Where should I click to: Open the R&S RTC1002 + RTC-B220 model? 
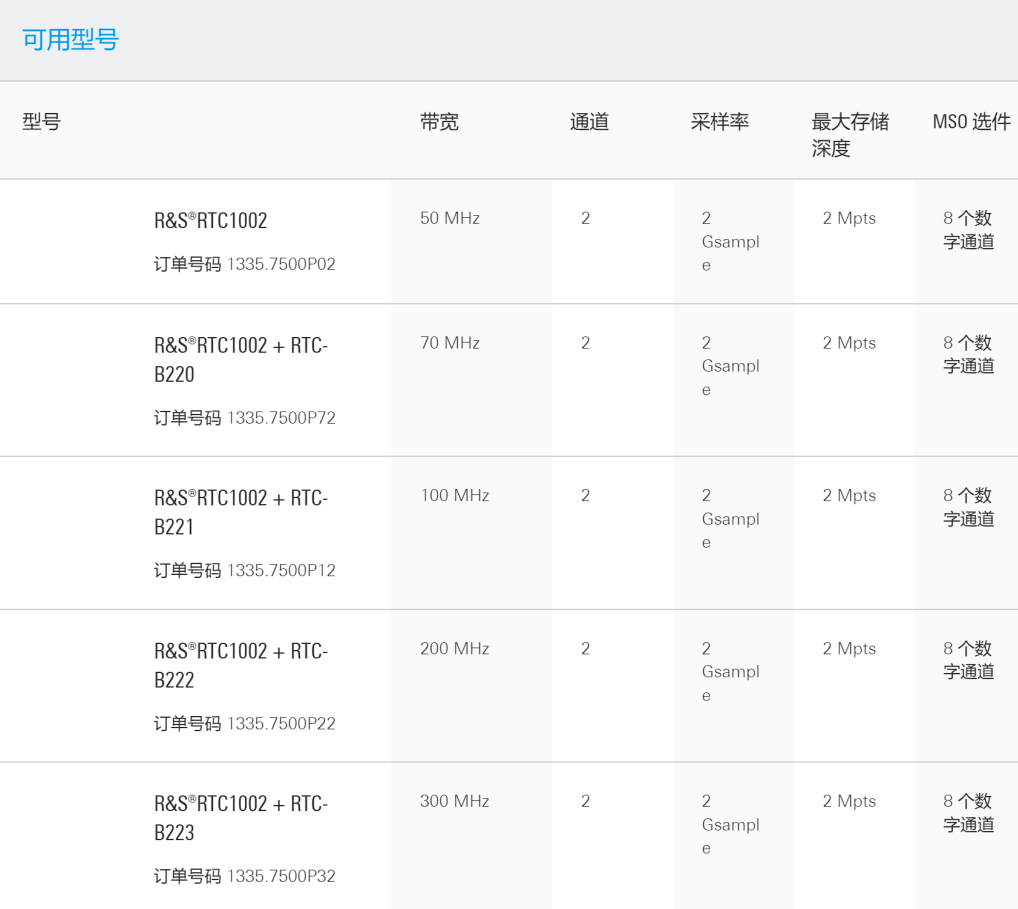(241, 360)
